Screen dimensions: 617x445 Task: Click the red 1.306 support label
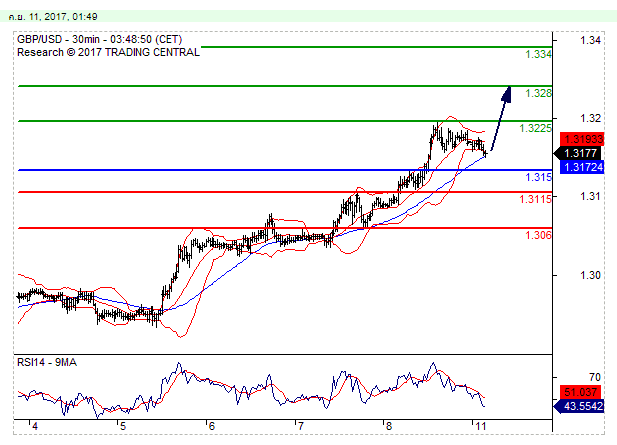click(538, 235)
